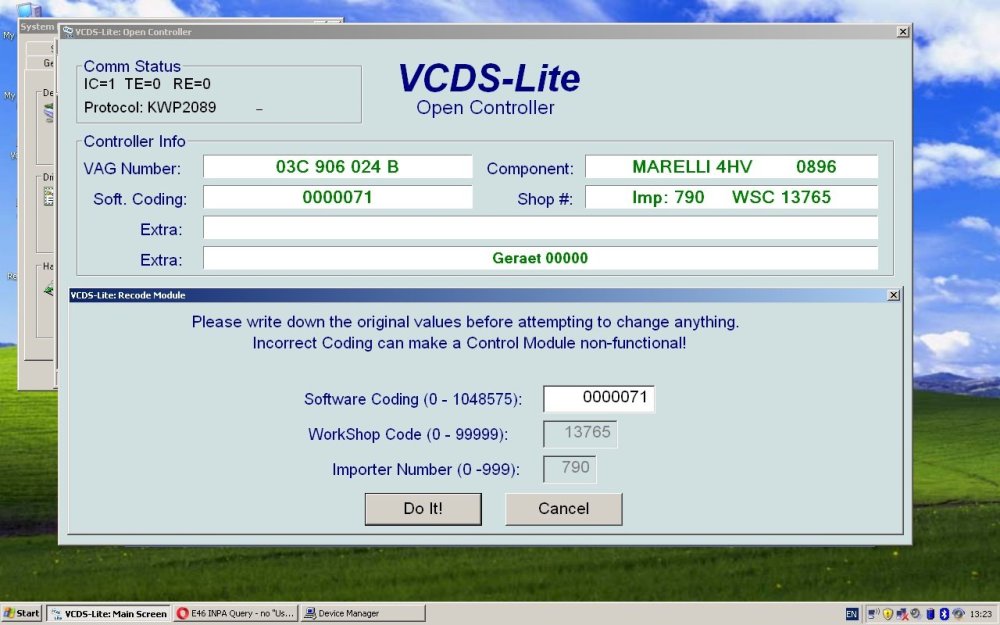This screenshot has height=625, width=1000.
Task: Click the WorkShop Code field showing 13765
Action: coord(580,434)
